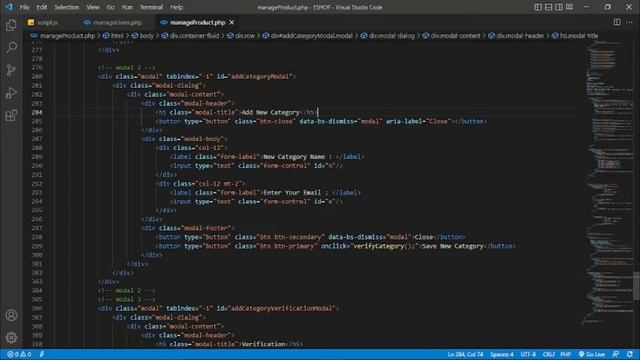The image size is (640, 360).
Task: Click 'verifyCategory();' on line 299
Action: pyautogui.click(x=384, y=246)
